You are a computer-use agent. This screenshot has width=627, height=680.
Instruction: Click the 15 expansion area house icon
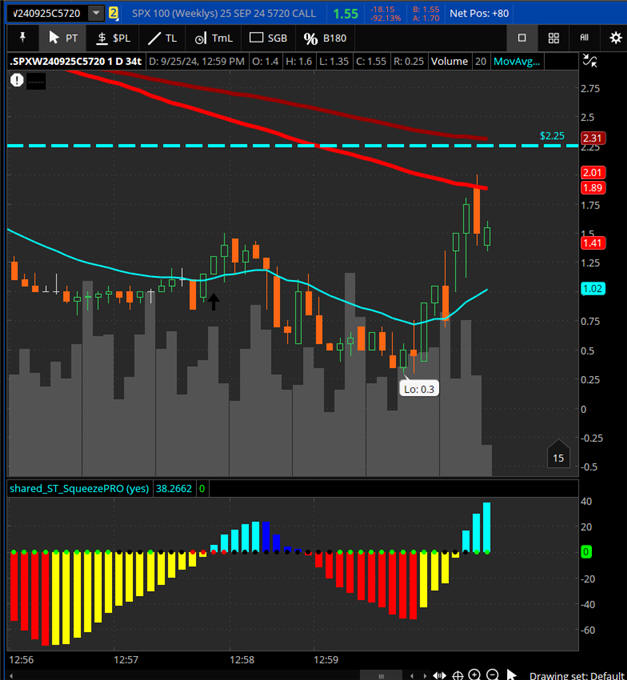pyautogui.click(x=558, y=454)
